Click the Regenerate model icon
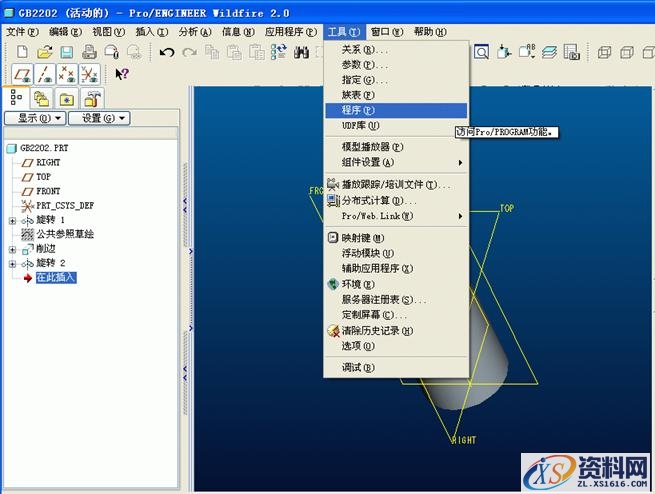Screen dimensions: 655x494 pyautogui.click(x=279, y=52)
